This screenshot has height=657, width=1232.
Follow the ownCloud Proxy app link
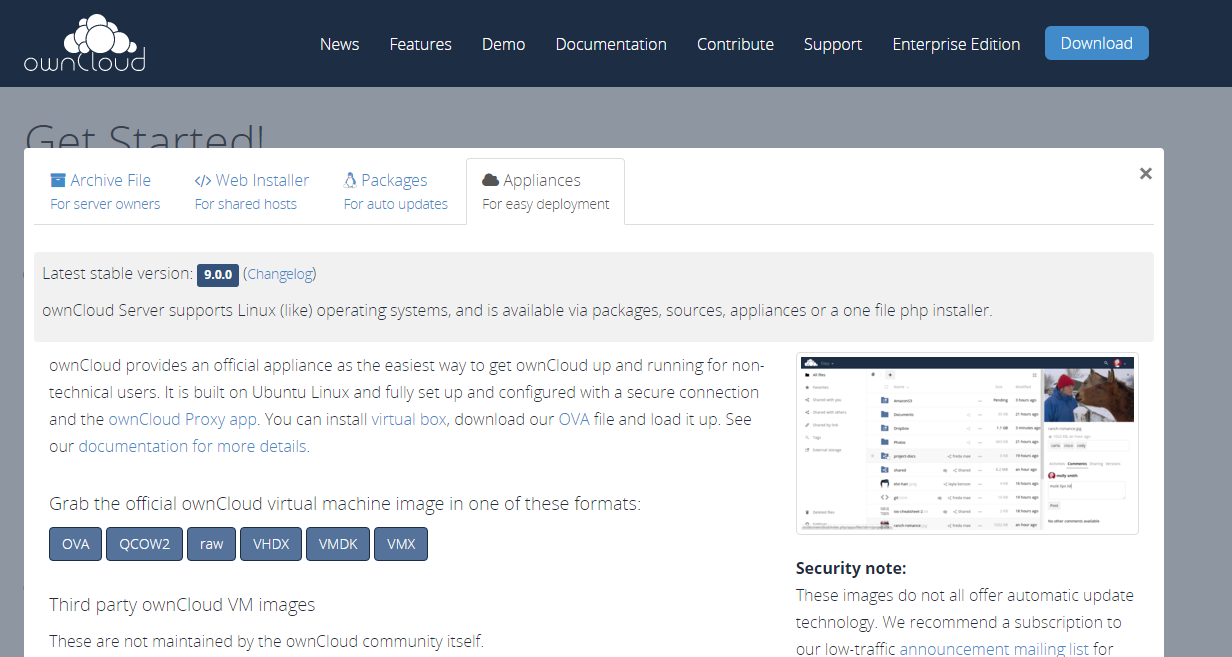(182, 419)
